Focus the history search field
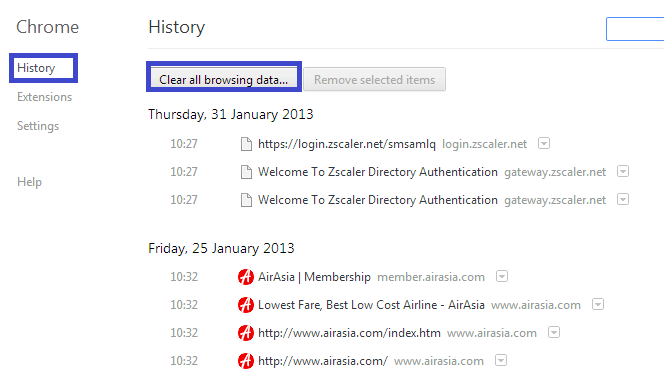 pyautogui.click(x=635, y=29)
